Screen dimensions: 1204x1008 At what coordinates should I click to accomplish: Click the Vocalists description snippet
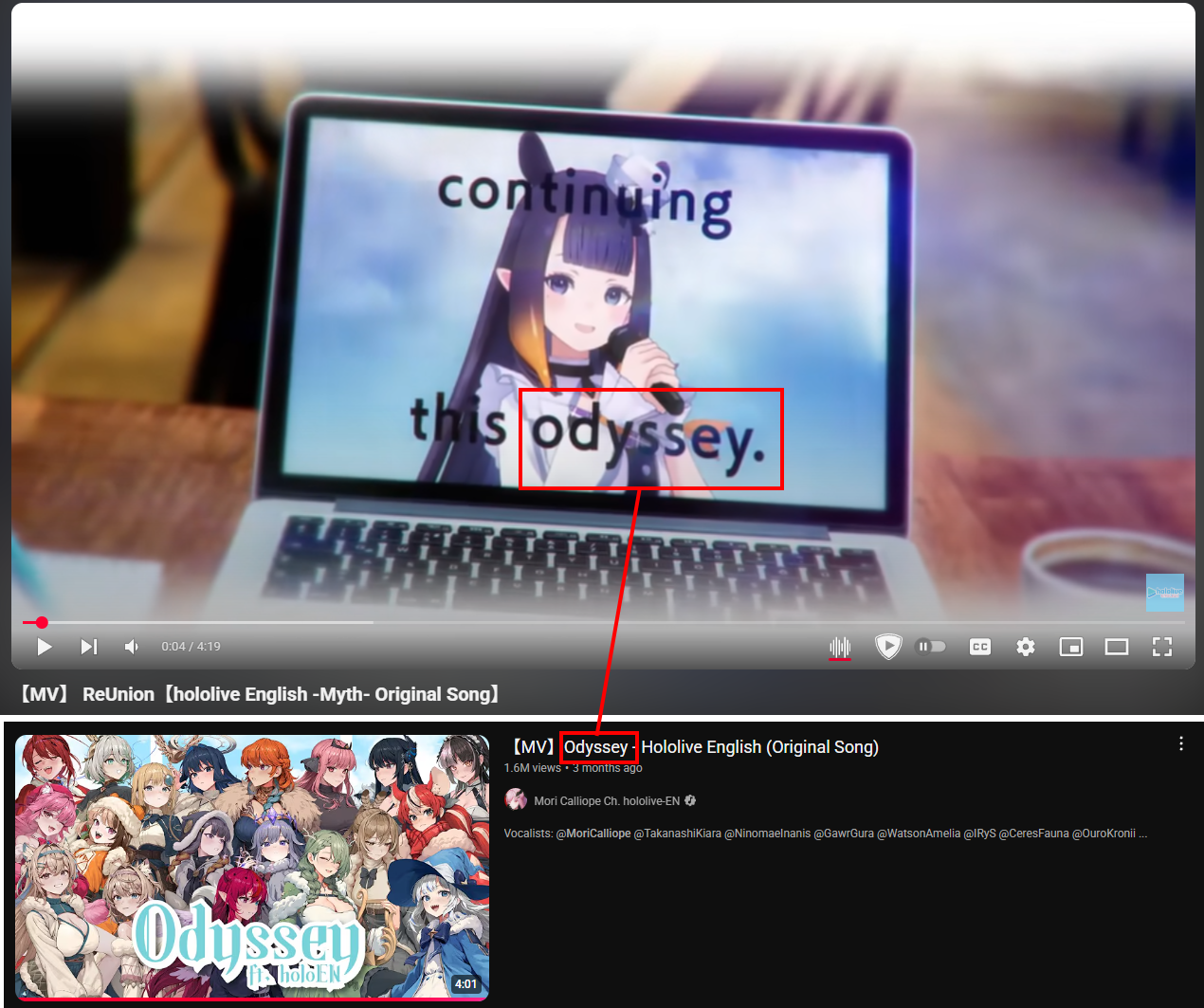826,834
